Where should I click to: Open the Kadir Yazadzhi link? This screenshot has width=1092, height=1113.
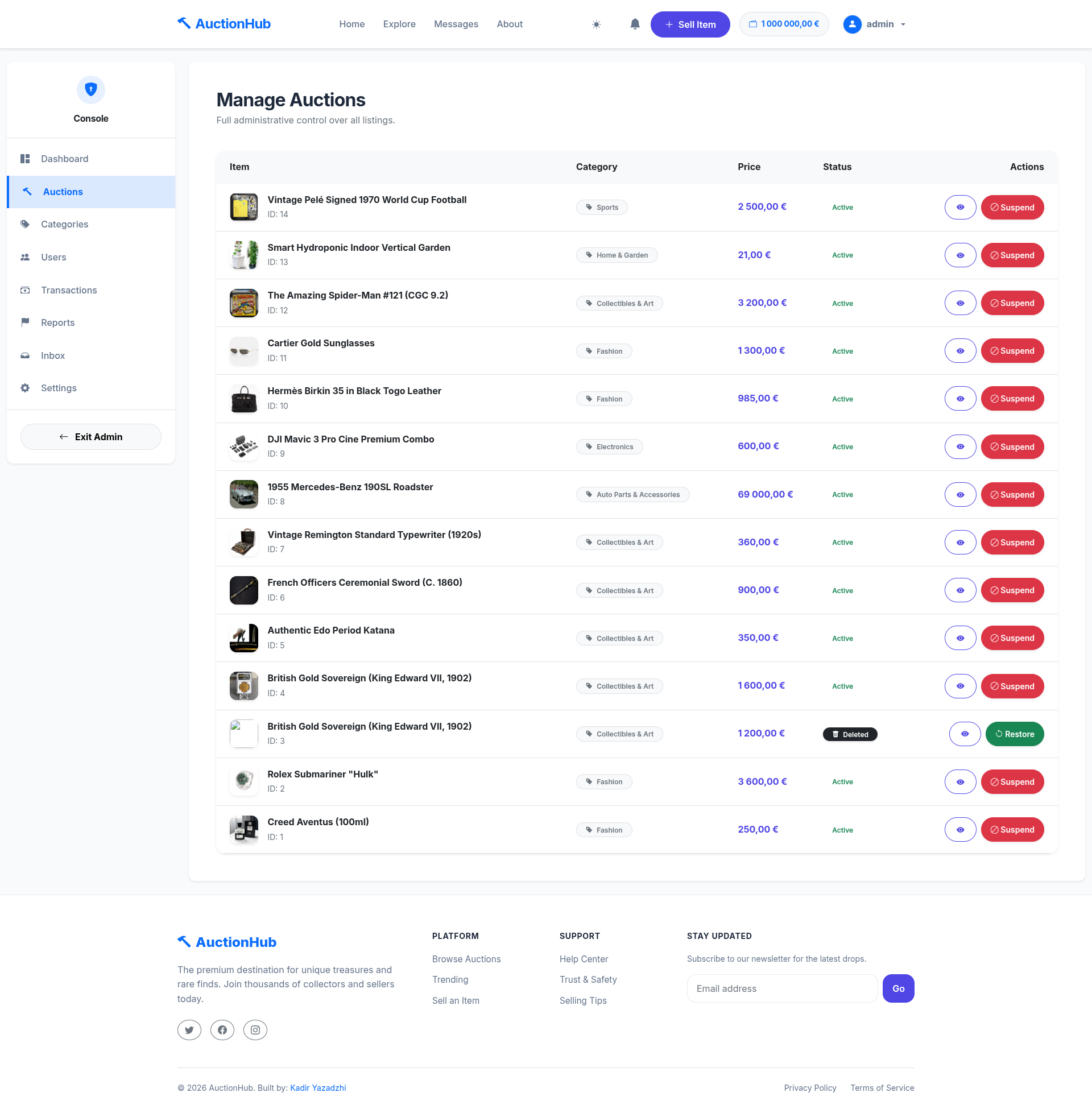point(318,1088)
